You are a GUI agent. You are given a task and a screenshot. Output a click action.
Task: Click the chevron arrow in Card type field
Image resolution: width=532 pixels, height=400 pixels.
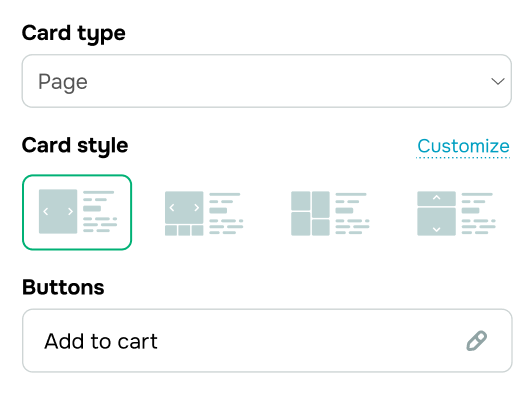(498, 81)
